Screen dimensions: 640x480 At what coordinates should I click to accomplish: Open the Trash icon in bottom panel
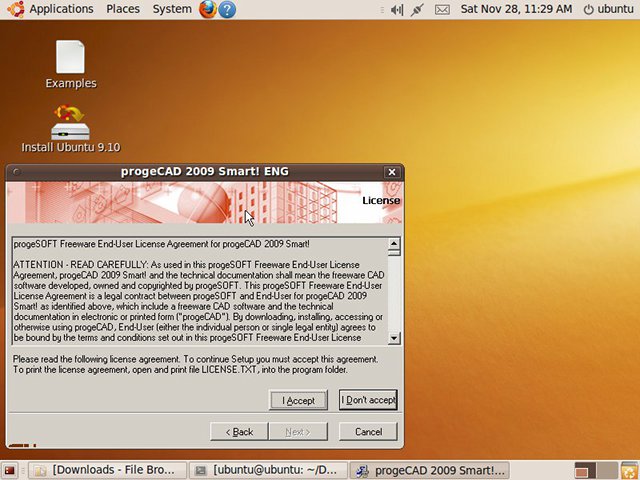click(630, 471)
